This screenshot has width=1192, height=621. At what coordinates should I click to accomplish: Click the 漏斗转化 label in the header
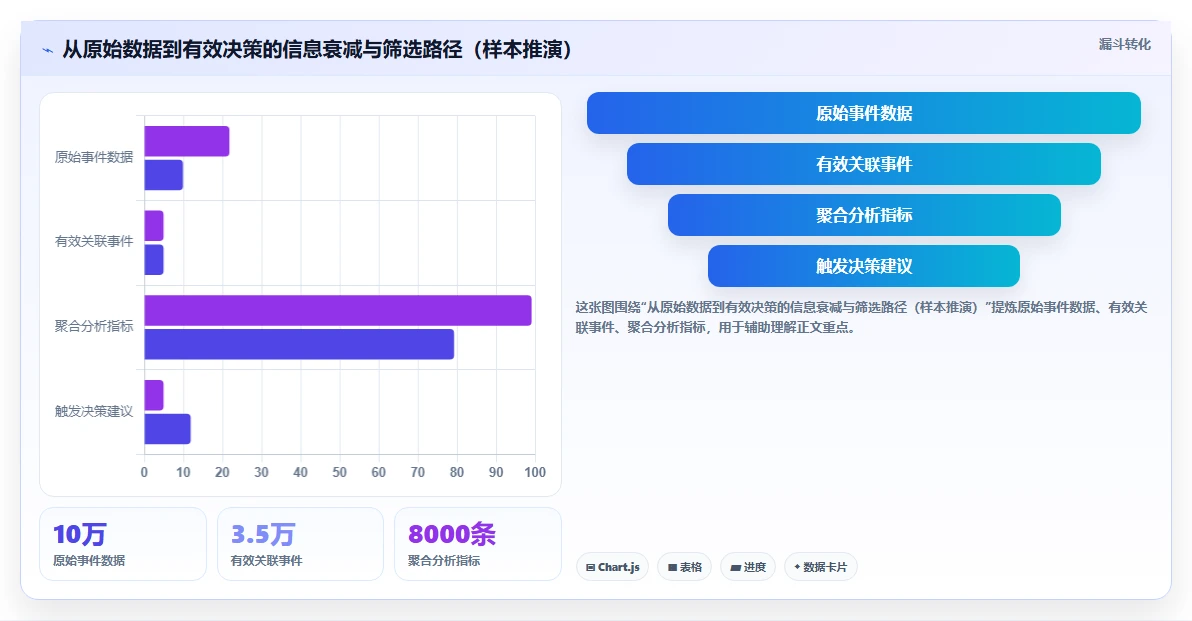point(1124,44)
